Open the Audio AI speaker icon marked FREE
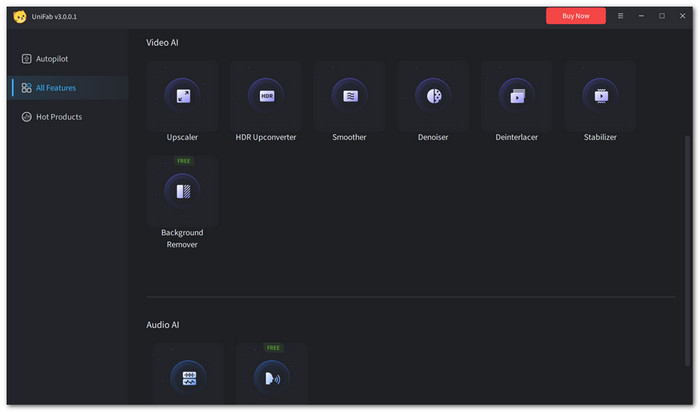700x412 pixels. 272,379
